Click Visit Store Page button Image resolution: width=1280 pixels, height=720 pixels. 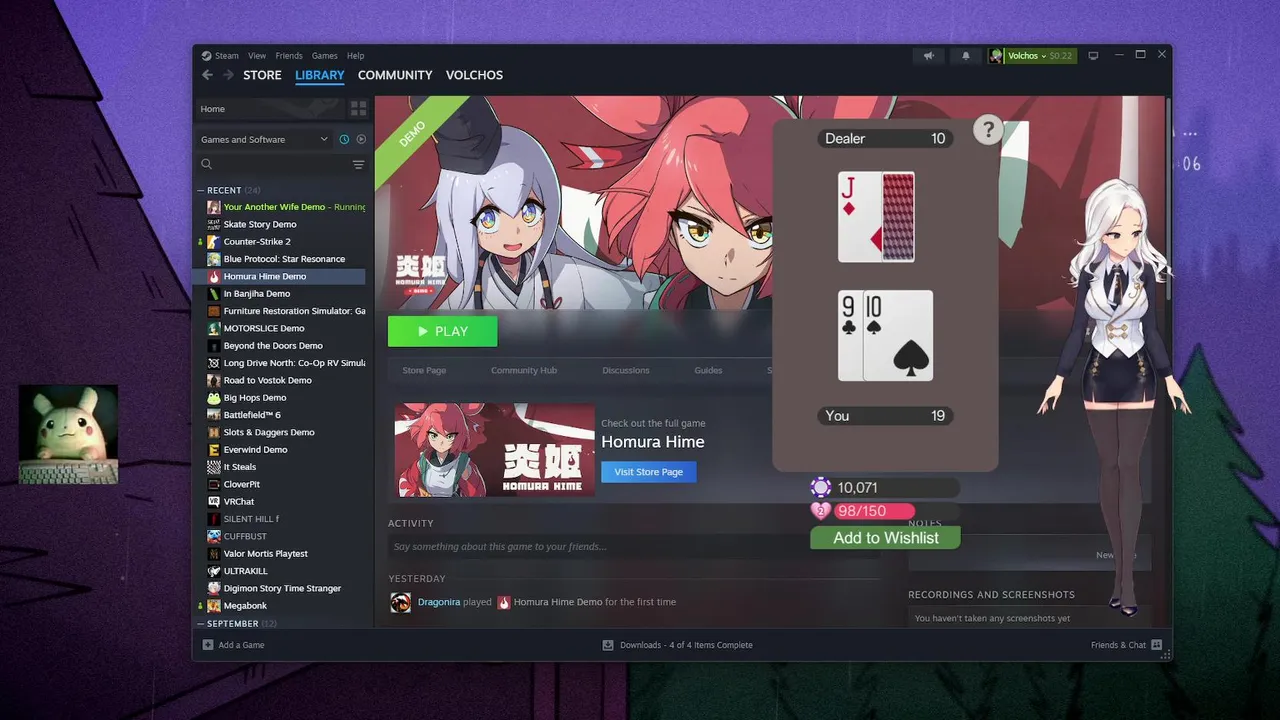(x=648, y=472)
